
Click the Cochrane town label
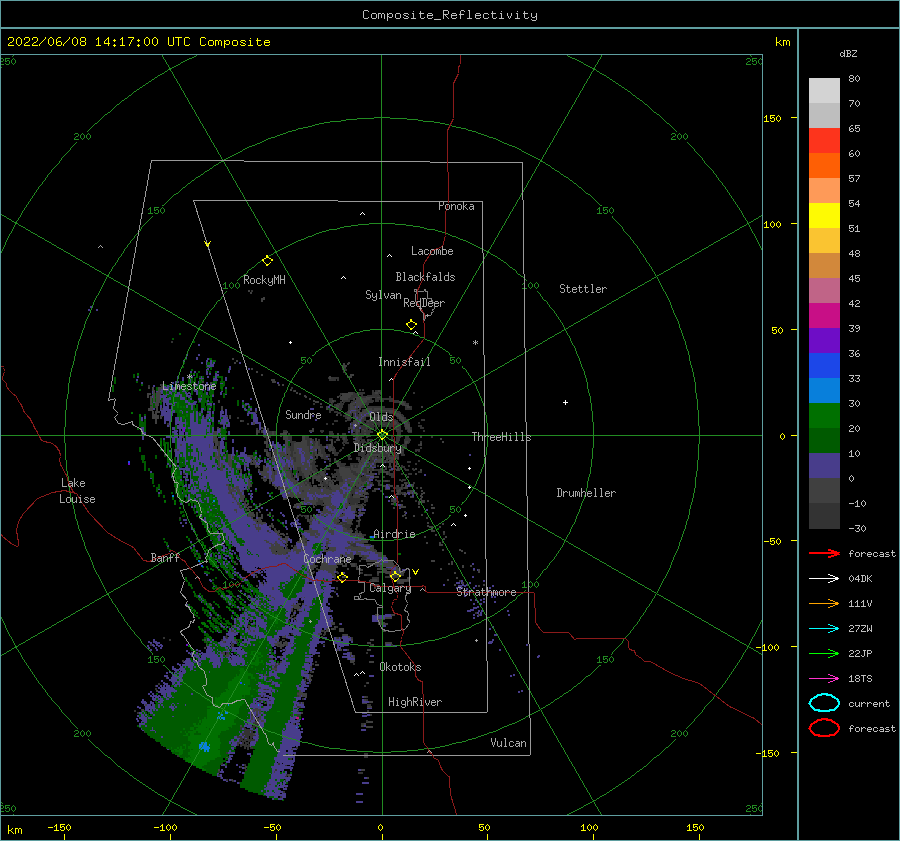point(327,559)
